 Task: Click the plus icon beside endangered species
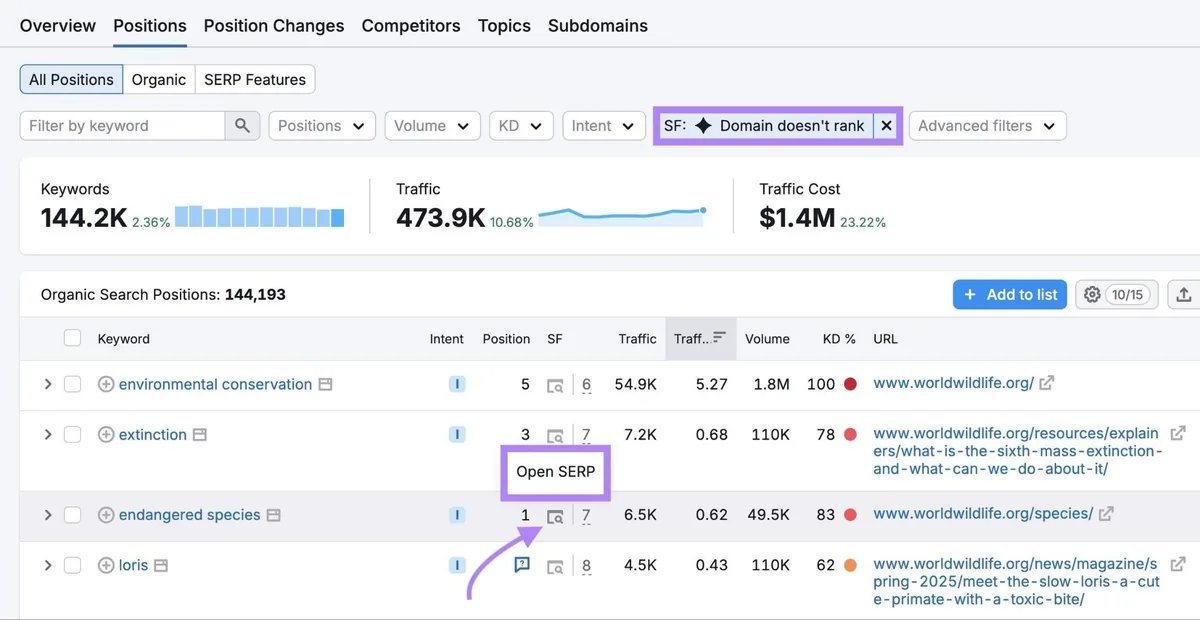tap(106, 514)
